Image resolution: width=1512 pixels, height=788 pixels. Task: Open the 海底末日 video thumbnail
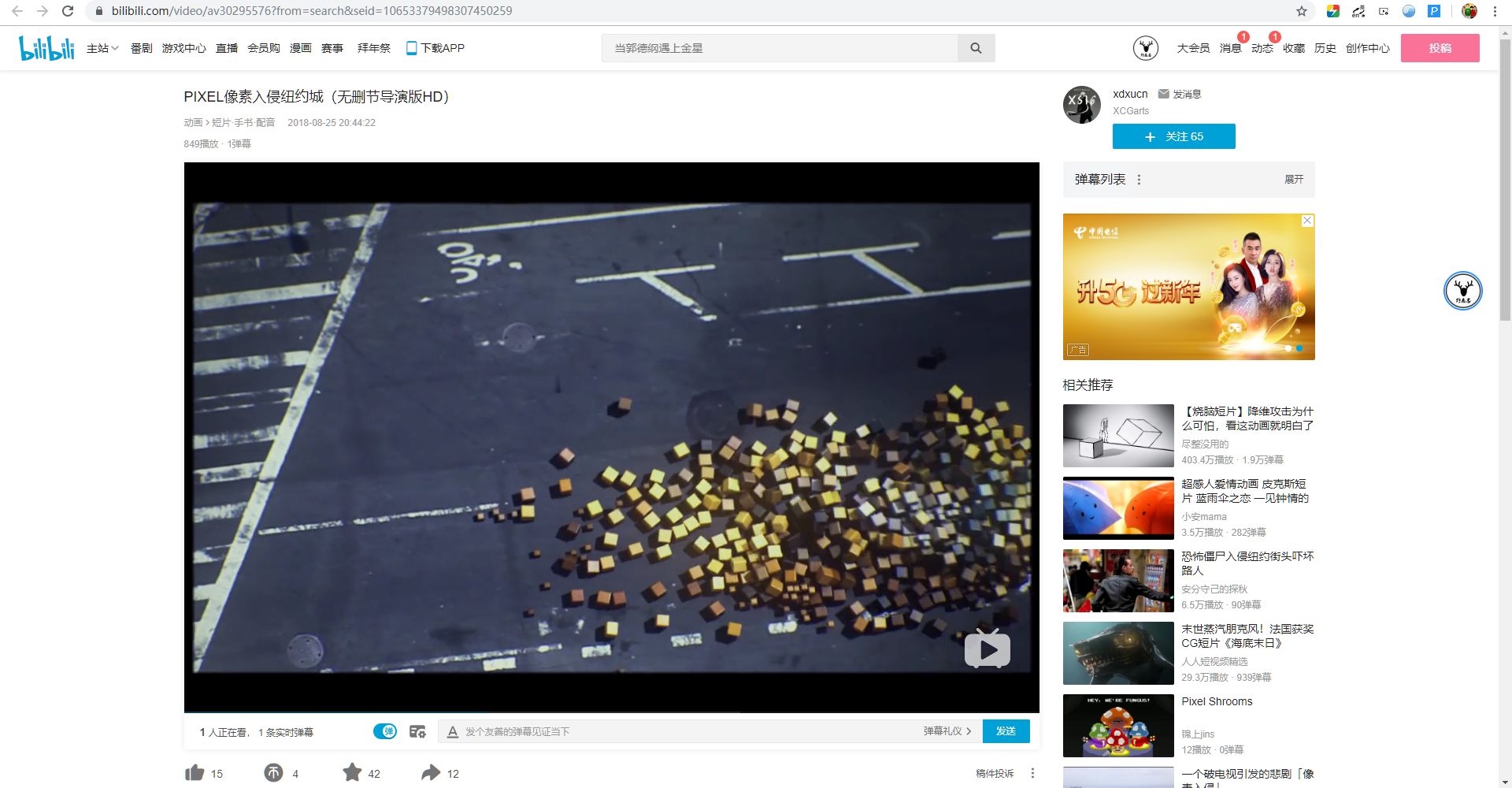[x=1118, y=653]
